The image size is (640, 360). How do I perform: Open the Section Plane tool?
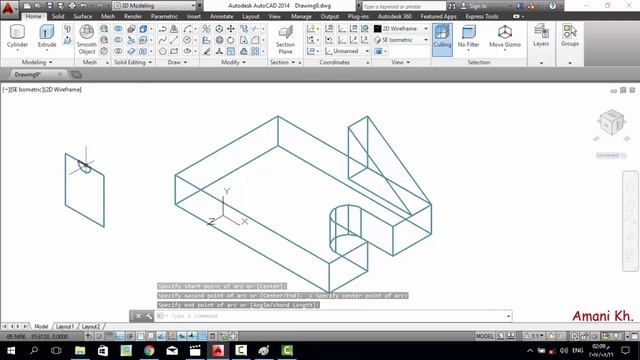(285, 39)
